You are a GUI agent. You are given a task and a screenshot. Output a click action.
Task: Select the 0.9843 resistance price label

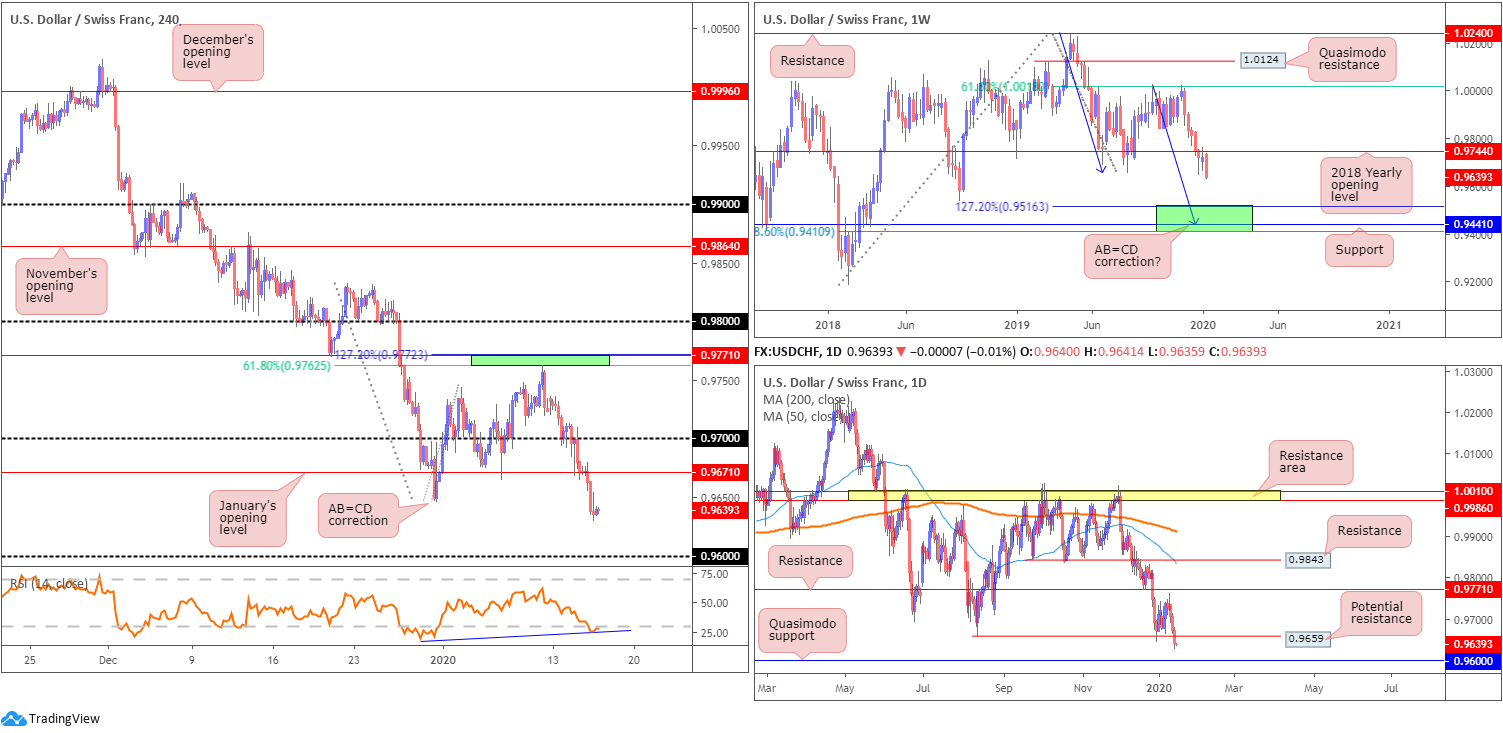1306,559
